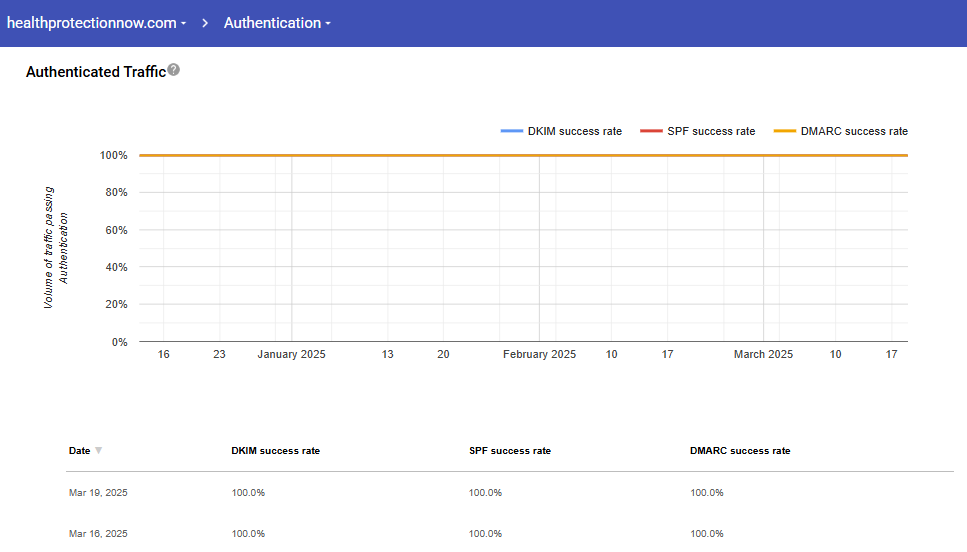Click the sort arrow next to Date
This screenshot has height=552, width=967.
tap(98, 451)
